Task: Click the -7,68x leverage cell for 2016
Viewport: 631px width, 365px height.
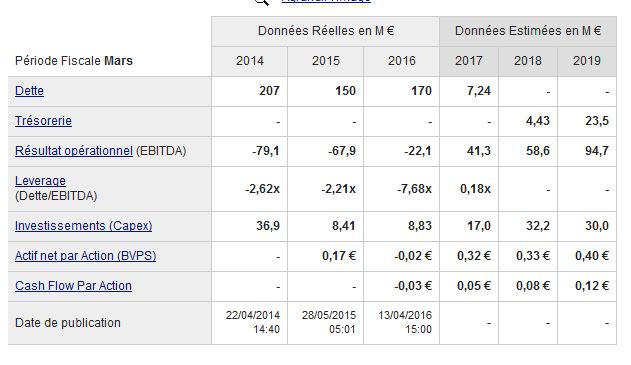Action: pyautogui.click(x=414, y=189)
